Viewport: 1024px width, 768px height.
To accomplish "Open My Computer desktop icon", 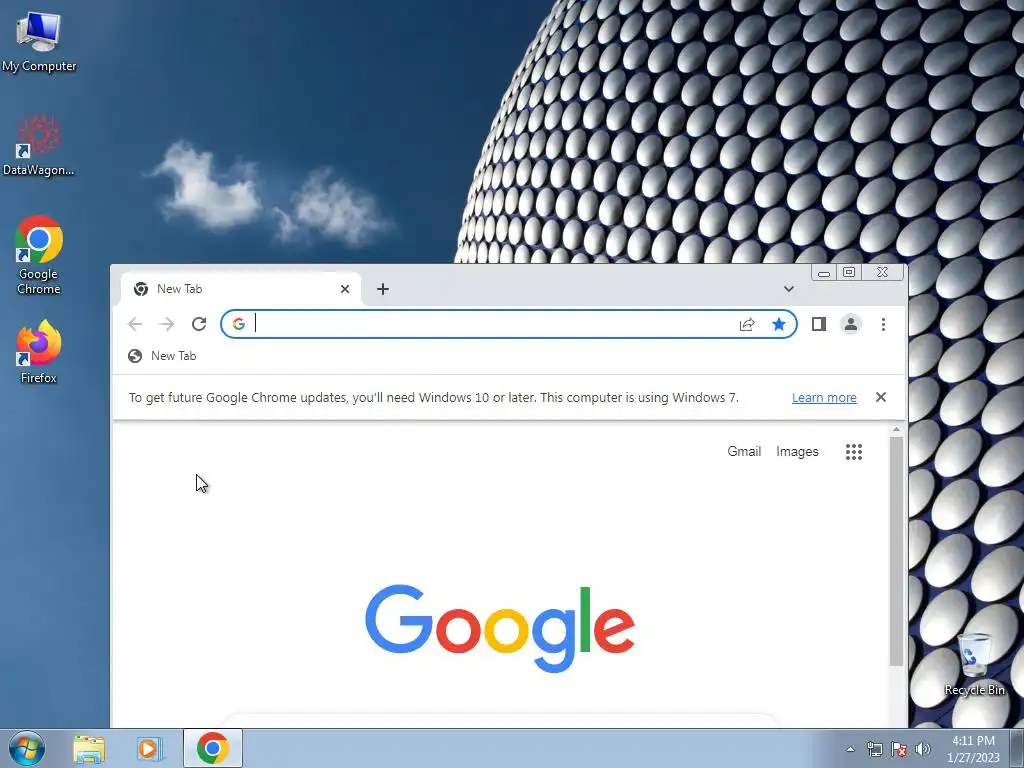I will pos(39,41).
